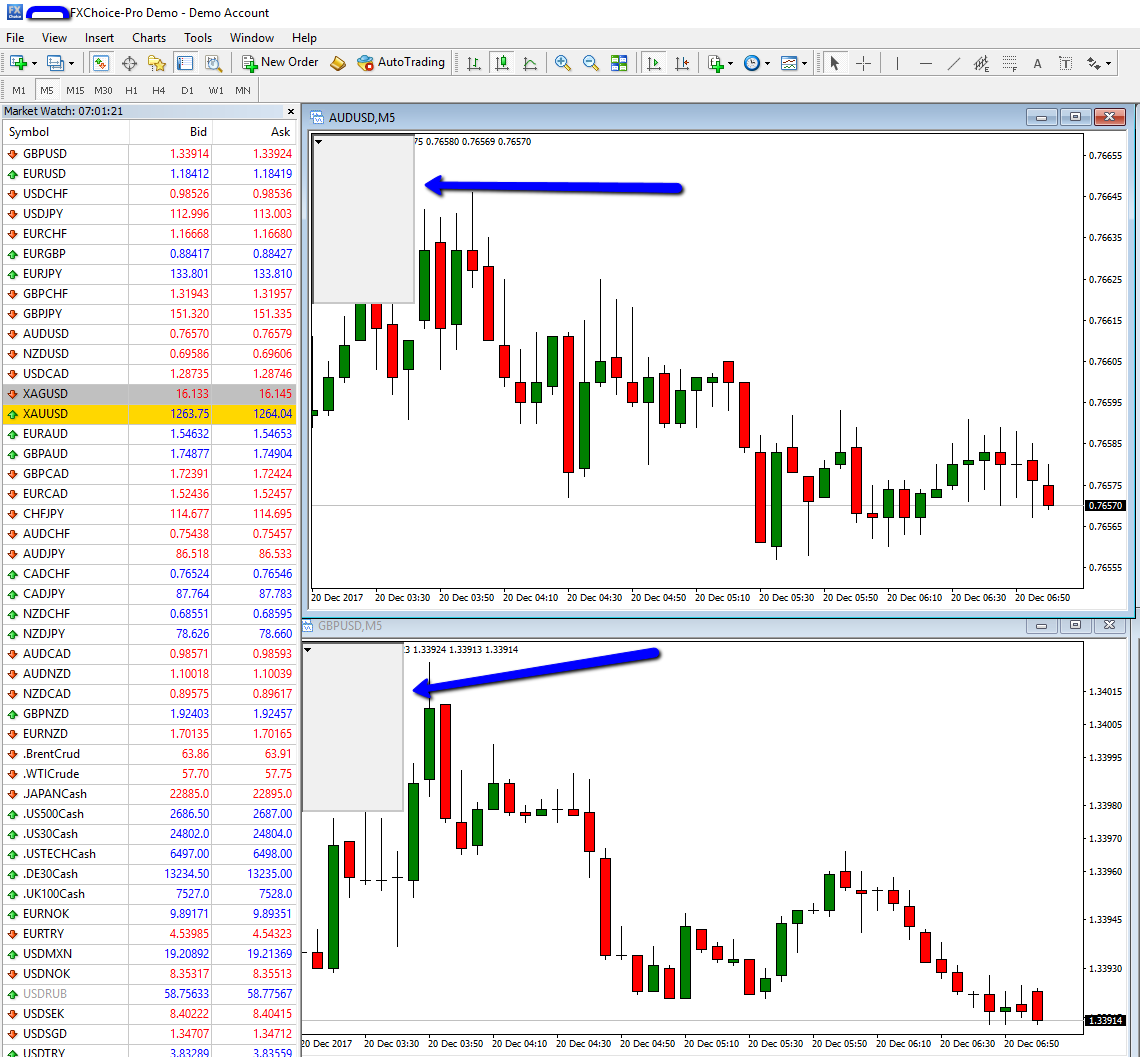Expand the Periods dropdown arrow

tap(767, 64)
